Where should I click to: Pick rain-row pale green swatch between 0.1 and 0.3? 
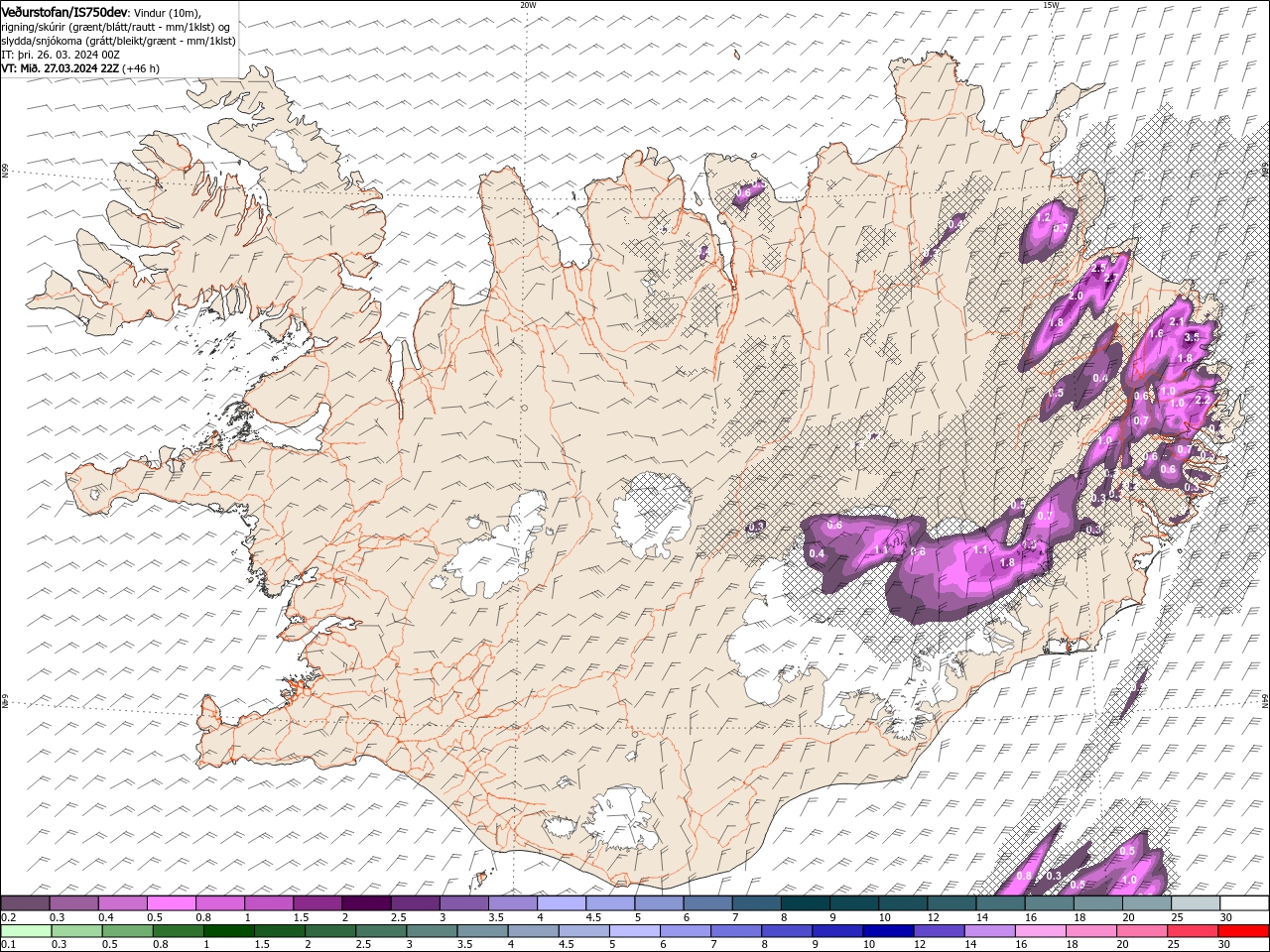pos(26,931)
